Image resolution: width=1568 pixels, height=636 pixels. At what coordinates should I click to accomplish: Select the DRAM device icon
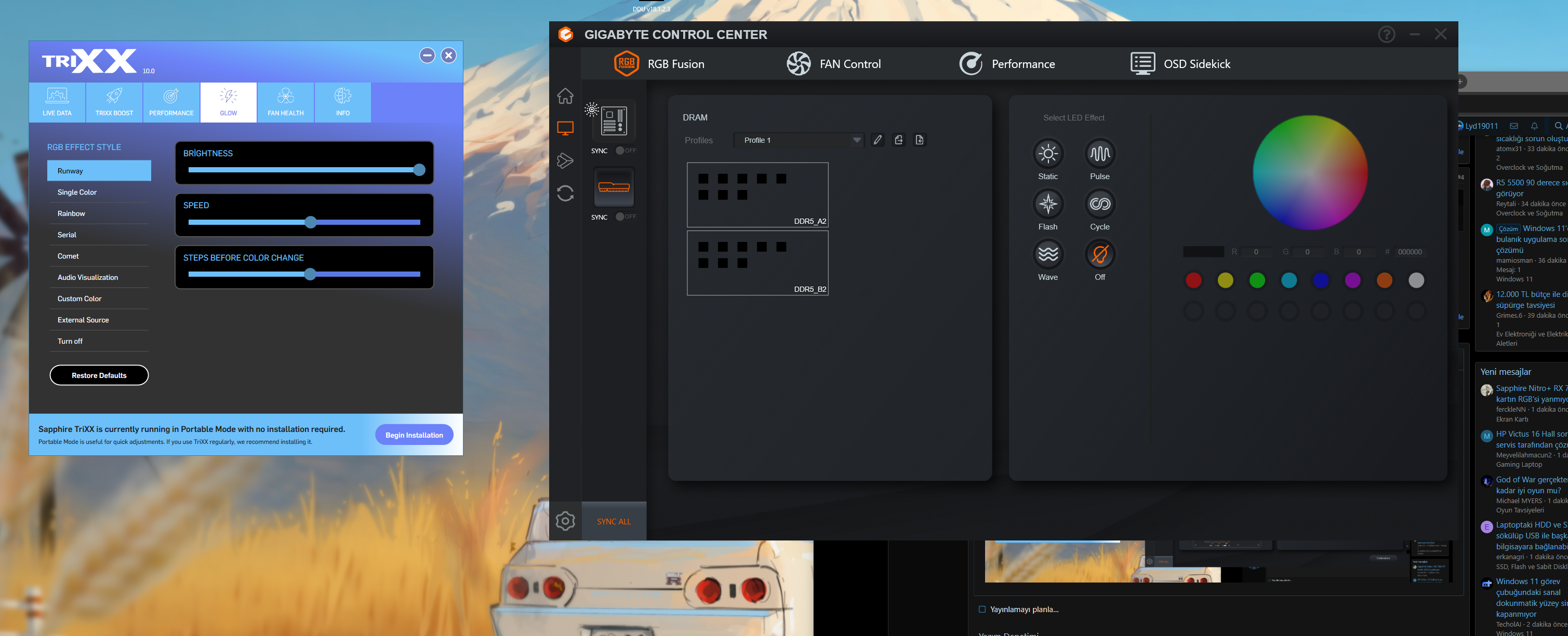614,187
